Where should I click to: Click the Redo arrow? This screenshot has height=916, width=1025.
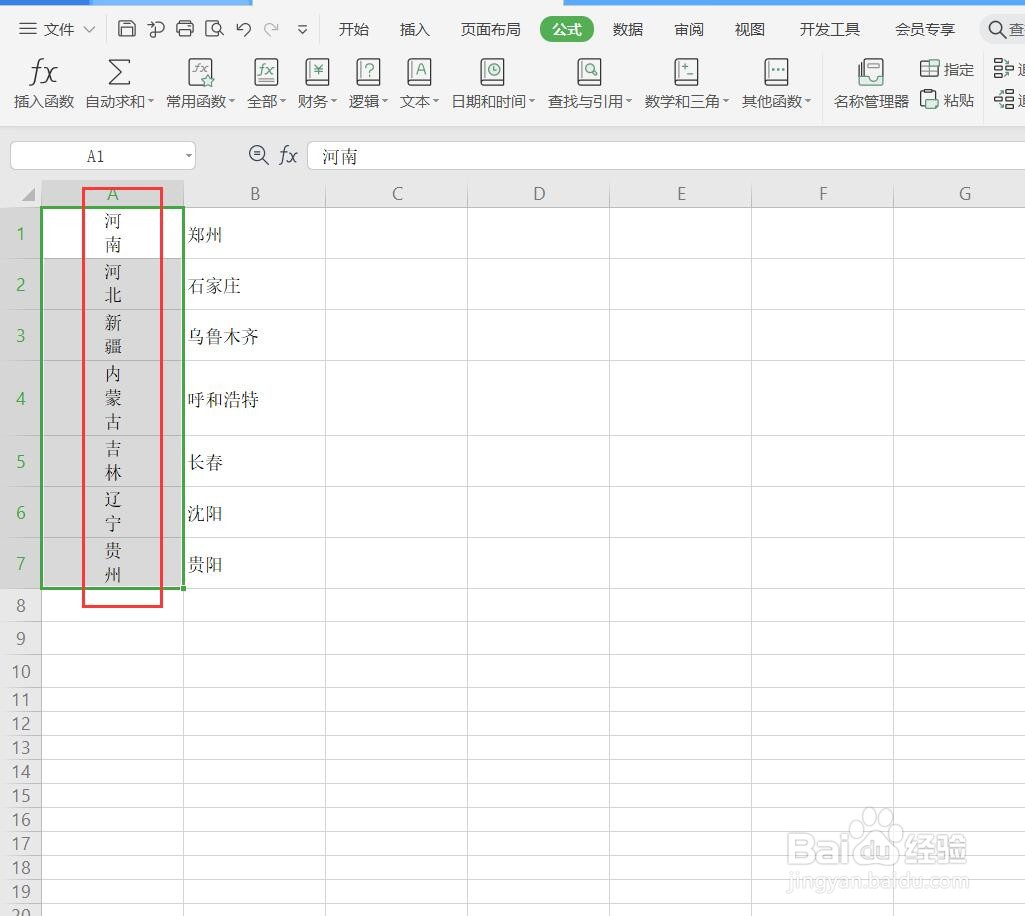pos(271,29)
